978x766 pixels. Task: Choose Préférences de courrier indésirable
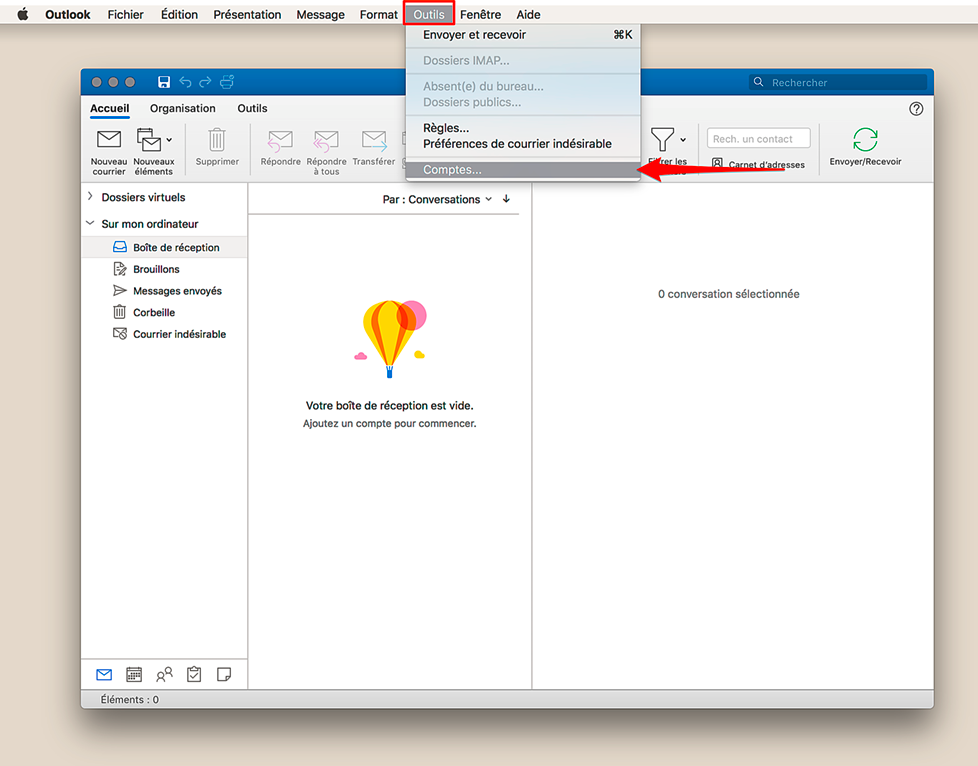click(523, 144)
